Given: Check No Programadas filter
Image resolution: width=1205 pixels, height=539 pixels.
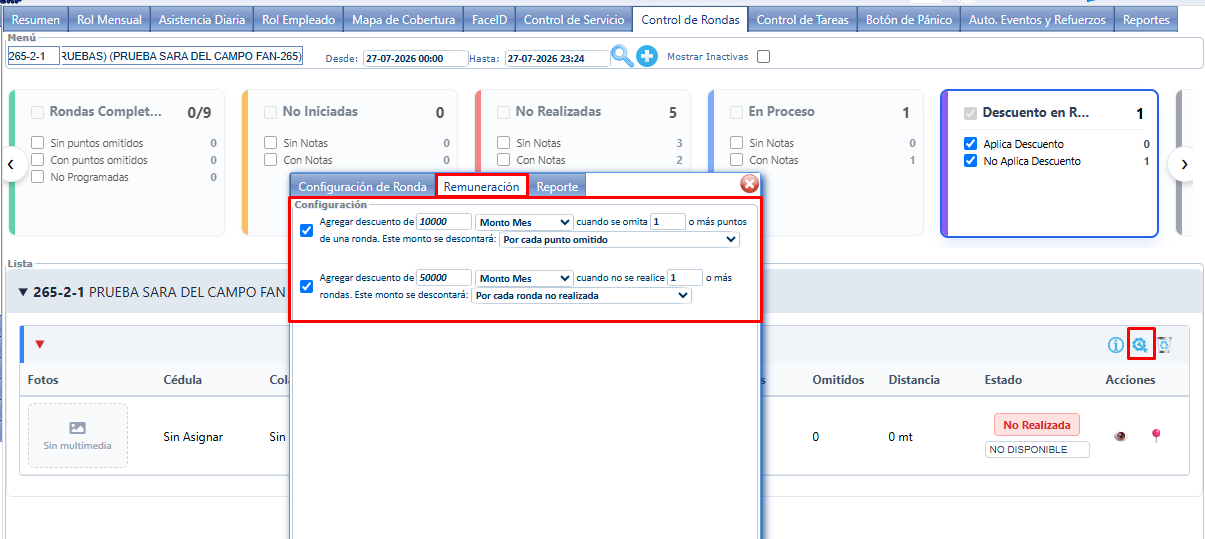Looking at the screenshot, I should pyautogui.click(x=38, y=177).
